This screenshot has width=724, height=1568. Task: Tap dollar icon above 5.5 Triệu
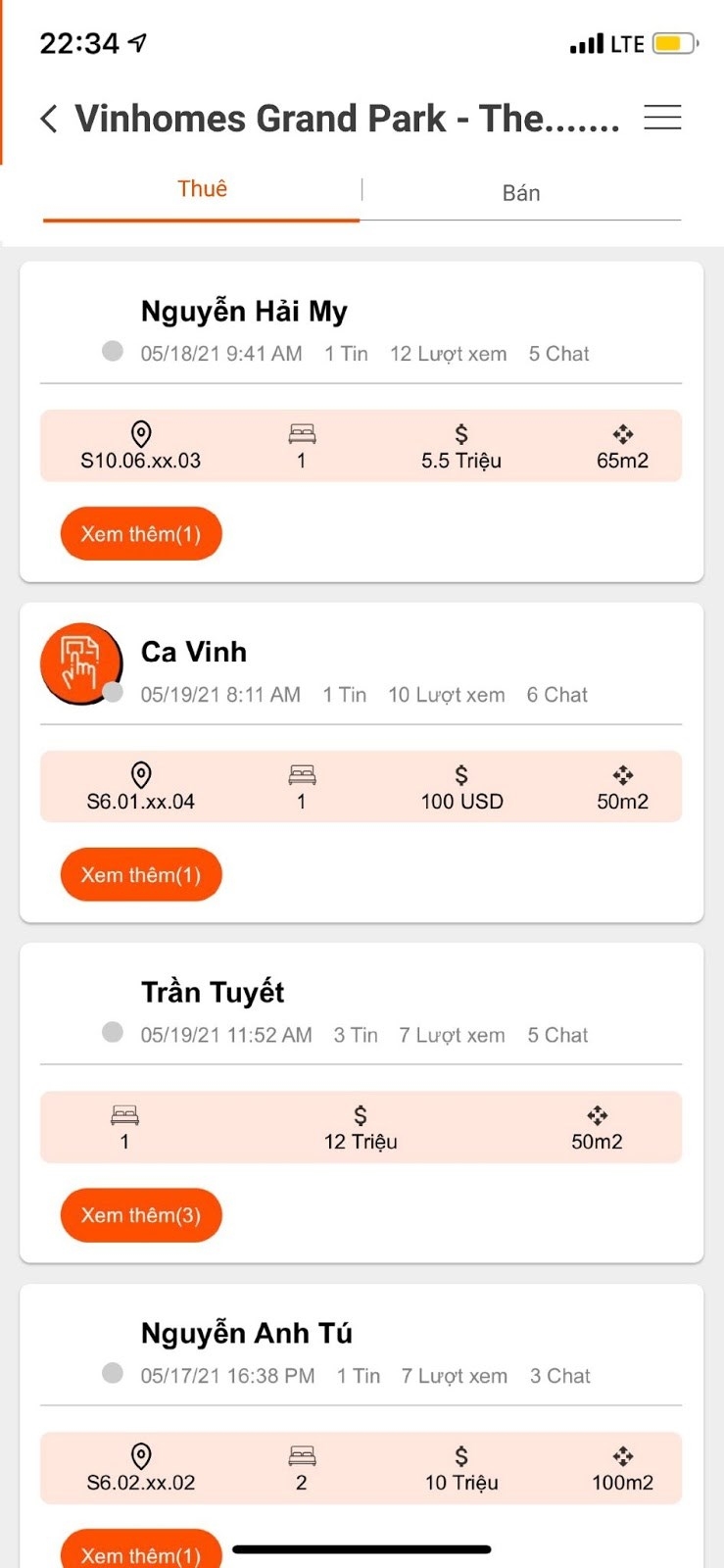[x=461, y=433]
